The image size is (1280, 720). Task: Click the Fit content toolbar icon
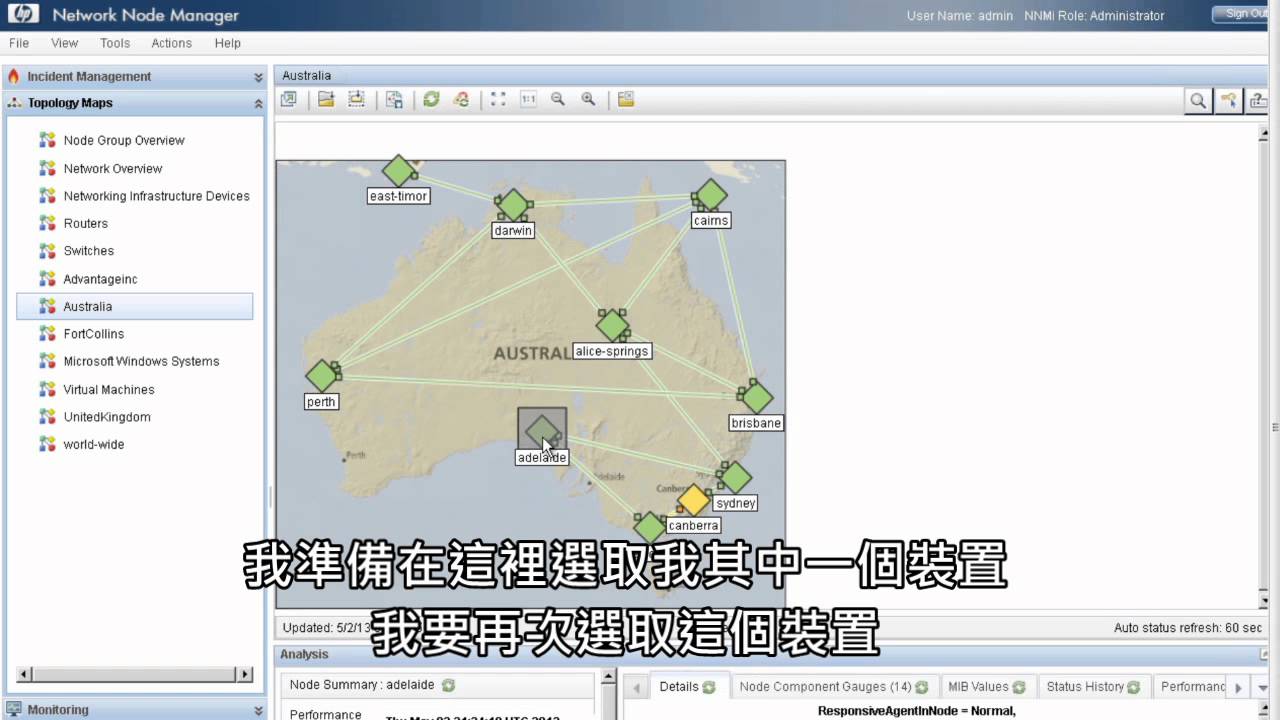(x=498, y=99)
